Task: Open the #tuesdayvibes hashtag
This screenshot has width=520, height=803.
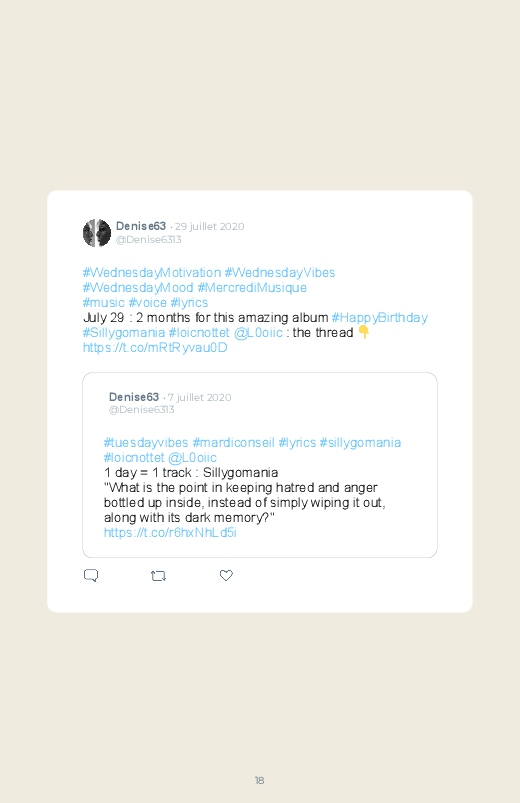Action: (x=146, y=442)
